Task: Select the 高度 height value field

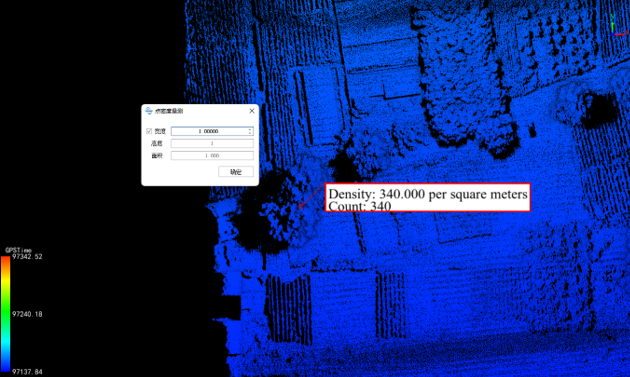Action: tap(212, 143)
